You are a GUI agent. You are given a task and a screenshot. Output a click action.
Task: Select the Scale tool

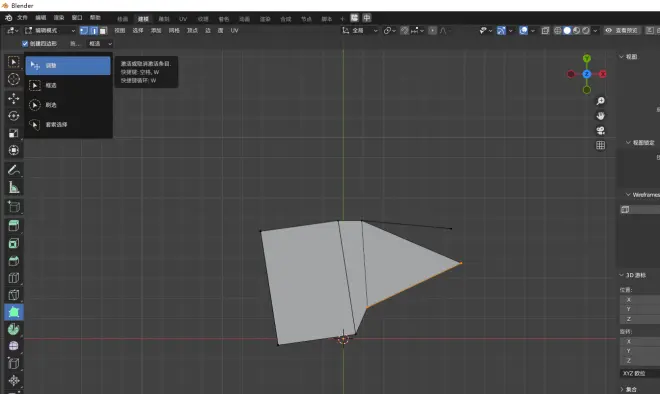[13, 133]
